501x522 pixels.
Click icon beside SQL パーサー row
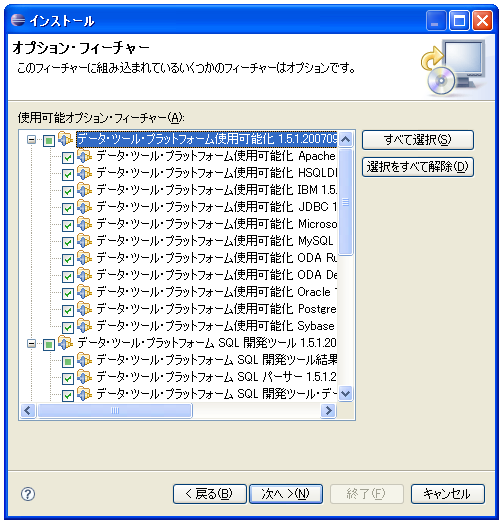point(85,377)
